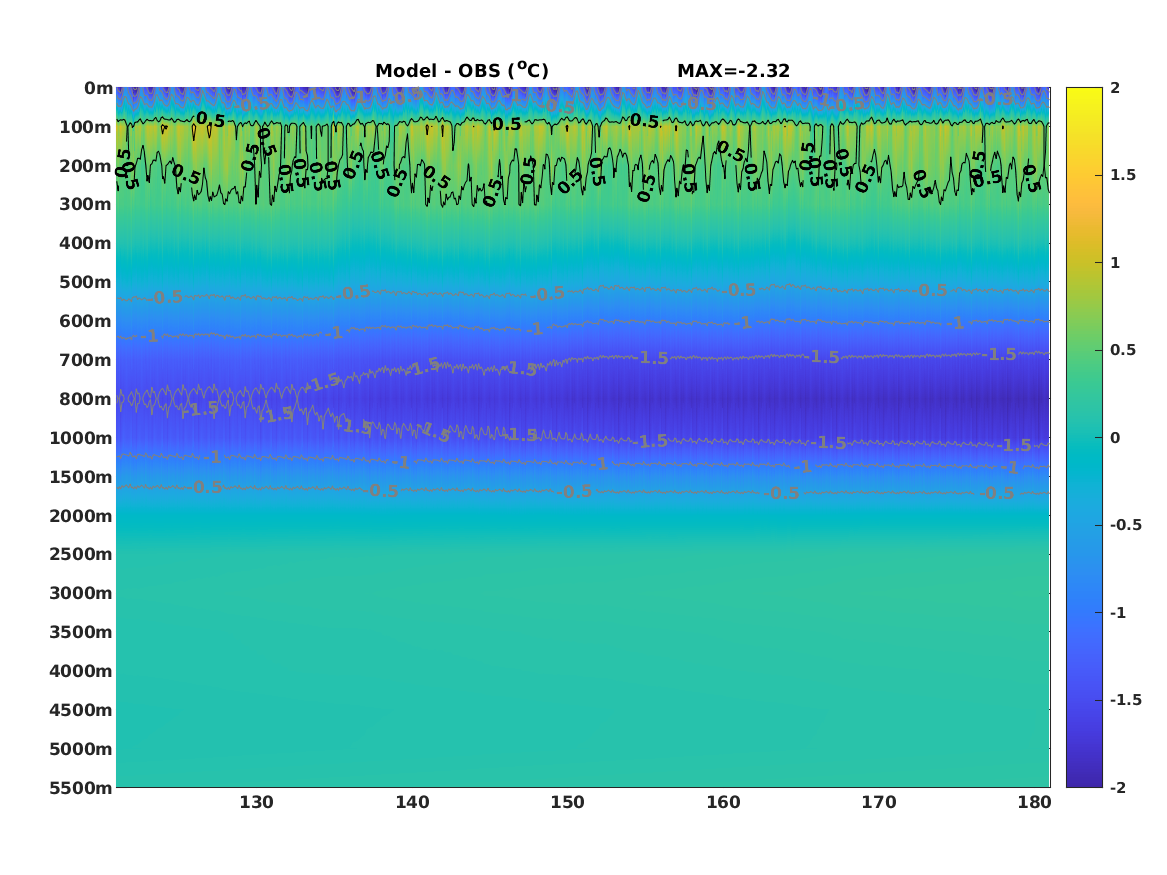1167x875 pixels.
Task: Select the '600m' depth axis label
Action: tap(86, 321)
